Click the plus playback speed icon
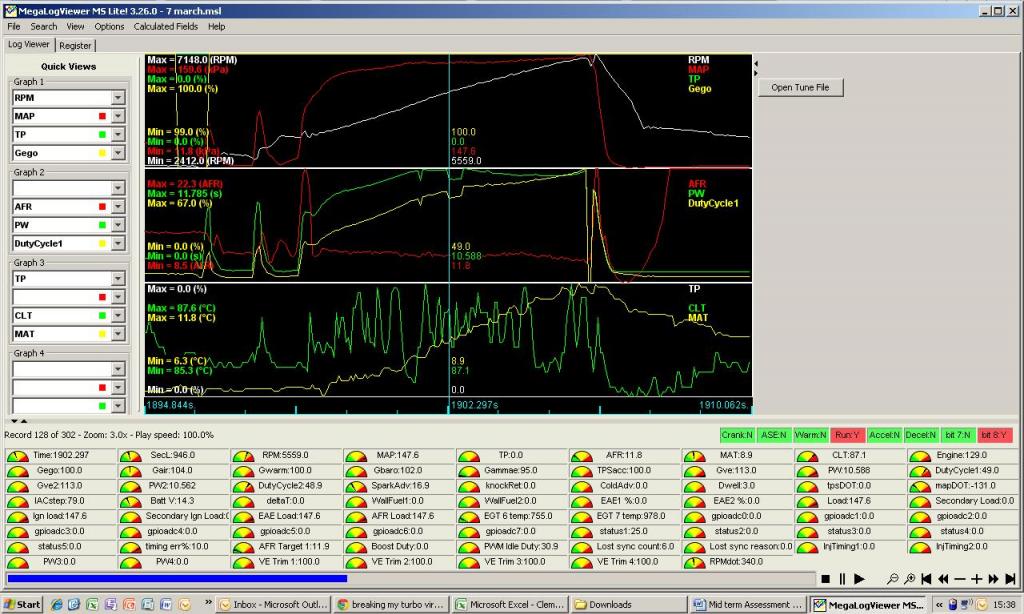Screen dimensions: 1024x614 (x=977, y=579)
